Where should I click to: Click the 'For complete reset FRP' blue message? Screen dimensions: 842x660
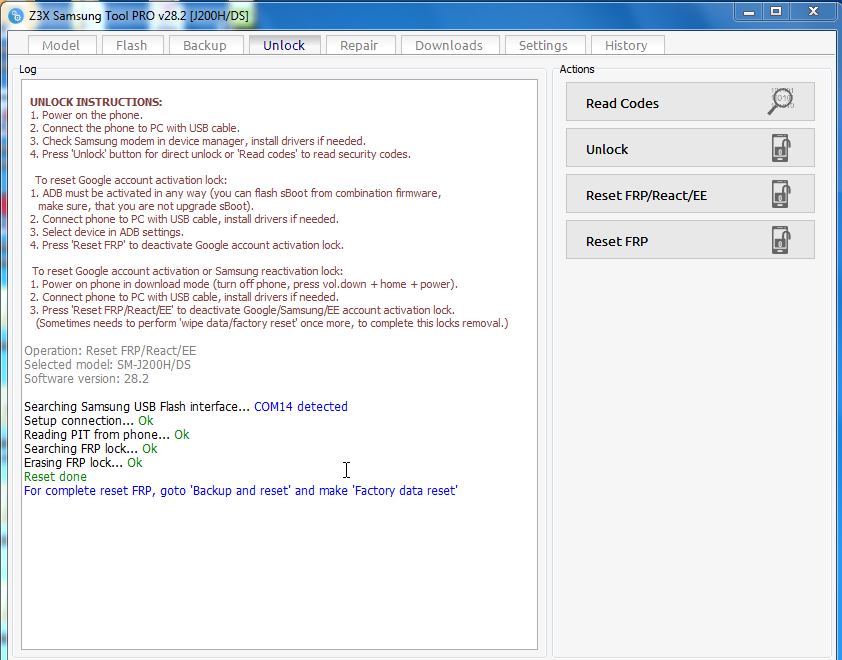(241, 490)
